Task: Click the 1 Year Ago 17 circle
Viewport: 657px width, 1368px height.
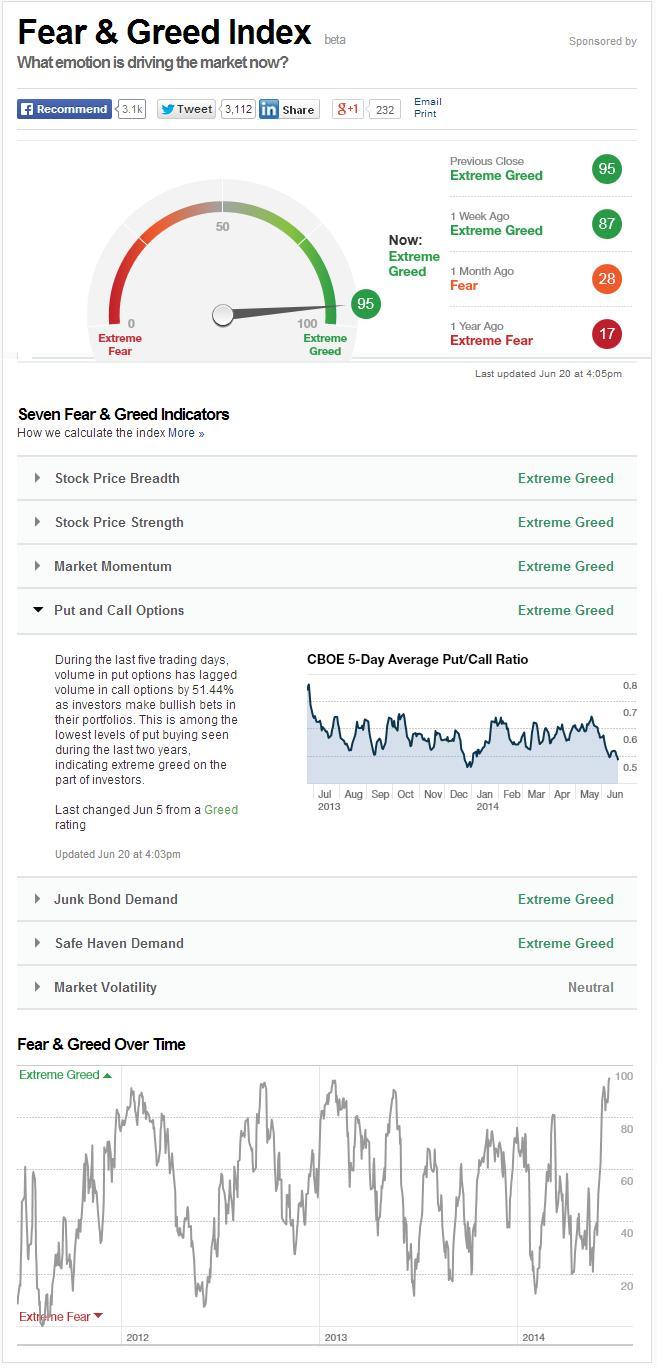Action: click(606, 333)
